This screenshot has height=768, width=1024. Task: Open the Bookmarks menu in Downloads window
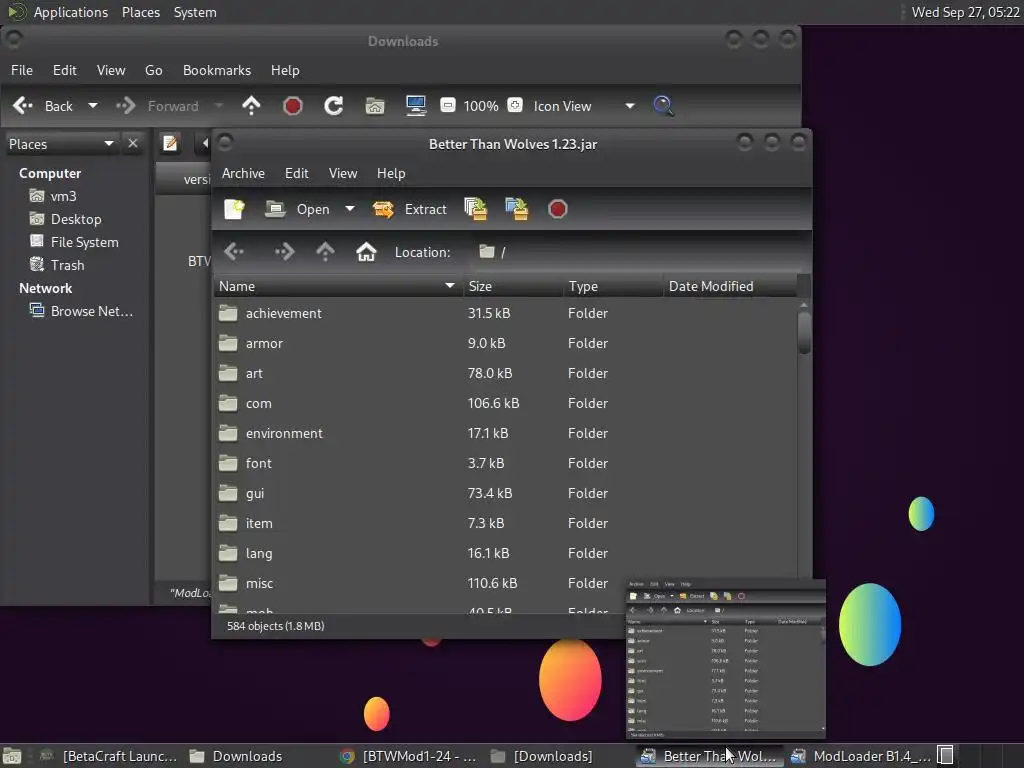pyautogui.click(x=217, y=70)
